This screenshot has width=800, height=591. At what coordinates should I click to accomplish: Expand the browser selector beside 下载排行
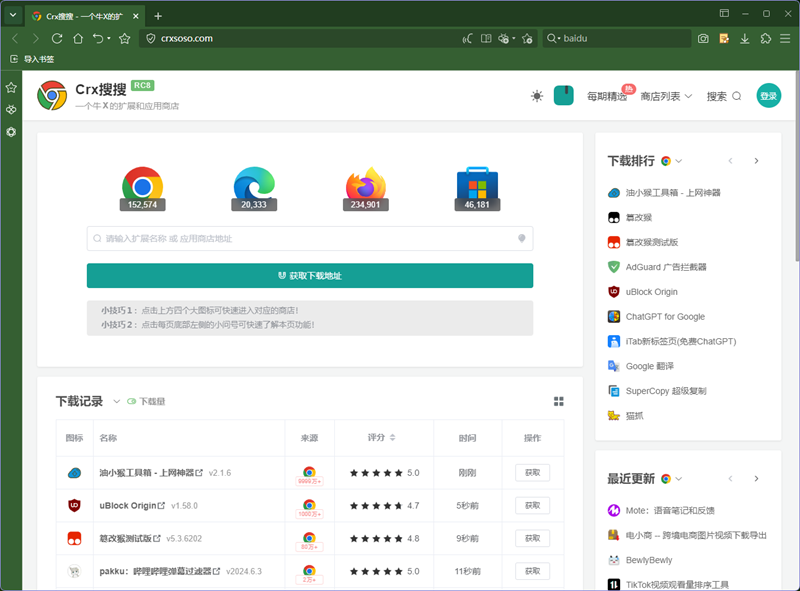coord(671,161)
